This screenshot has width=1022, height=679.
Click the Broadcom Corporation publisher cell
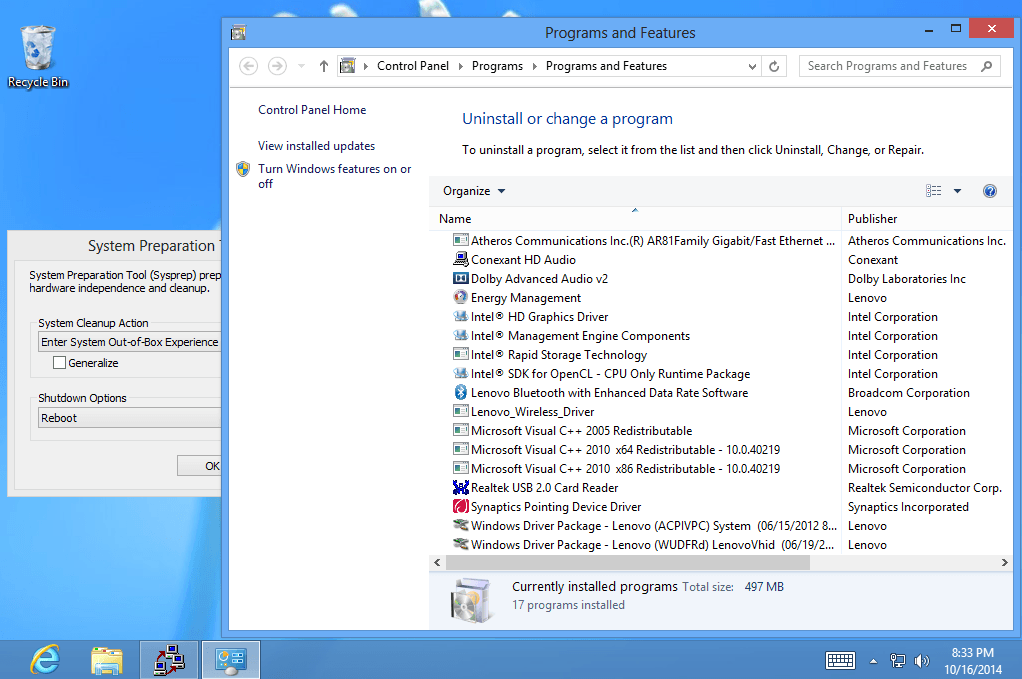909,392
